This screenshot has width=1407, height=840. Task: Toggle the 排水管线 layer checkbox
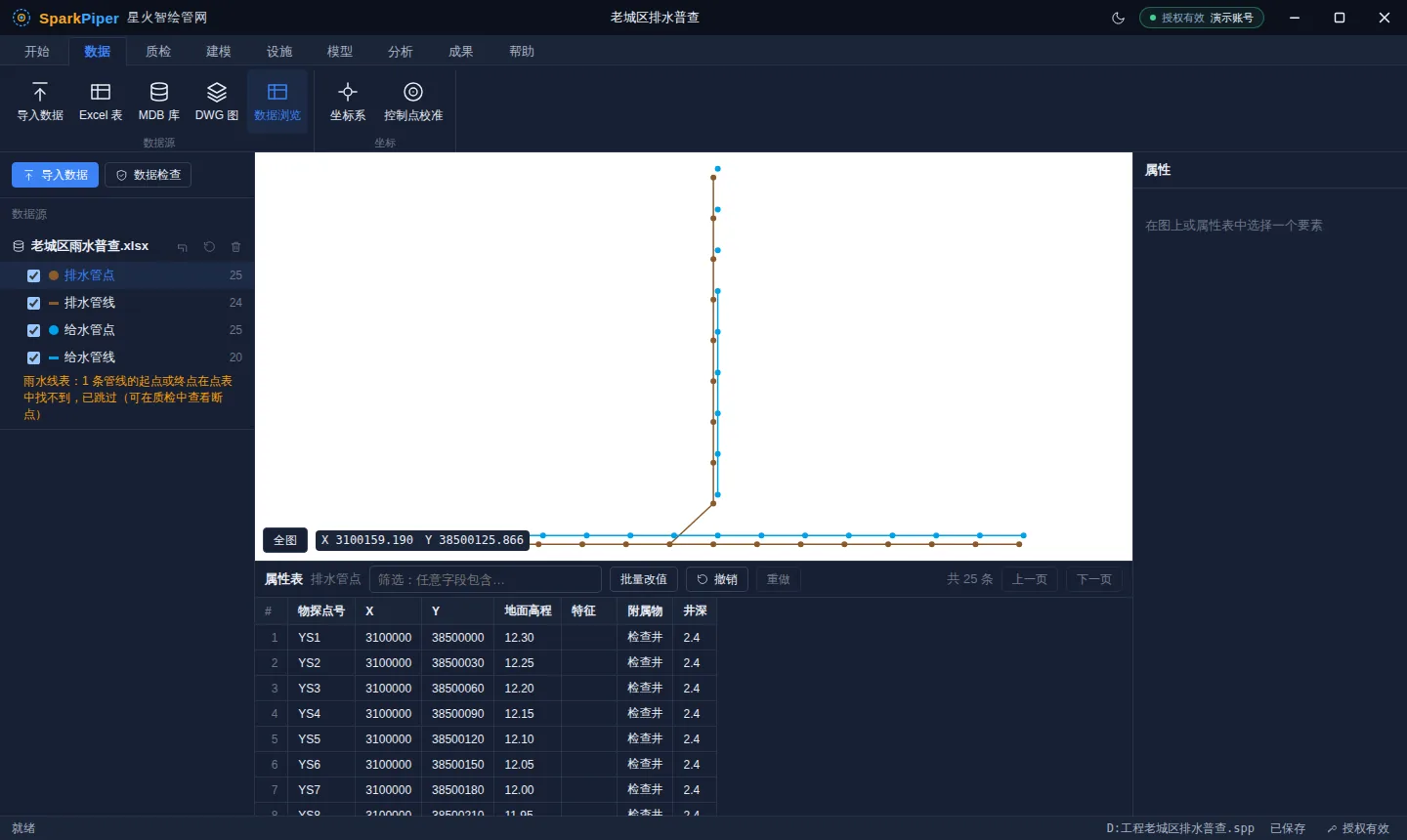click(33, 303)
